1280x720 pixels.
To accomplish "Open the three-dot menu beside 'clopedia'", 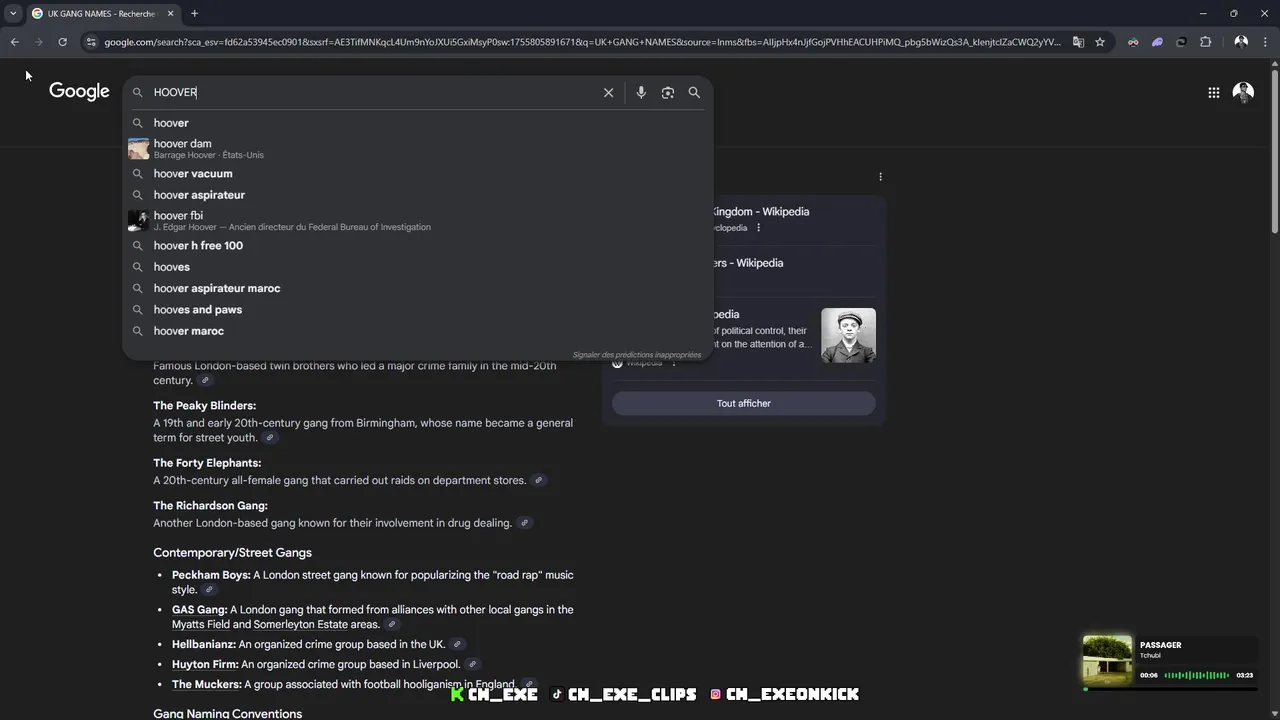I will [758, 228].
